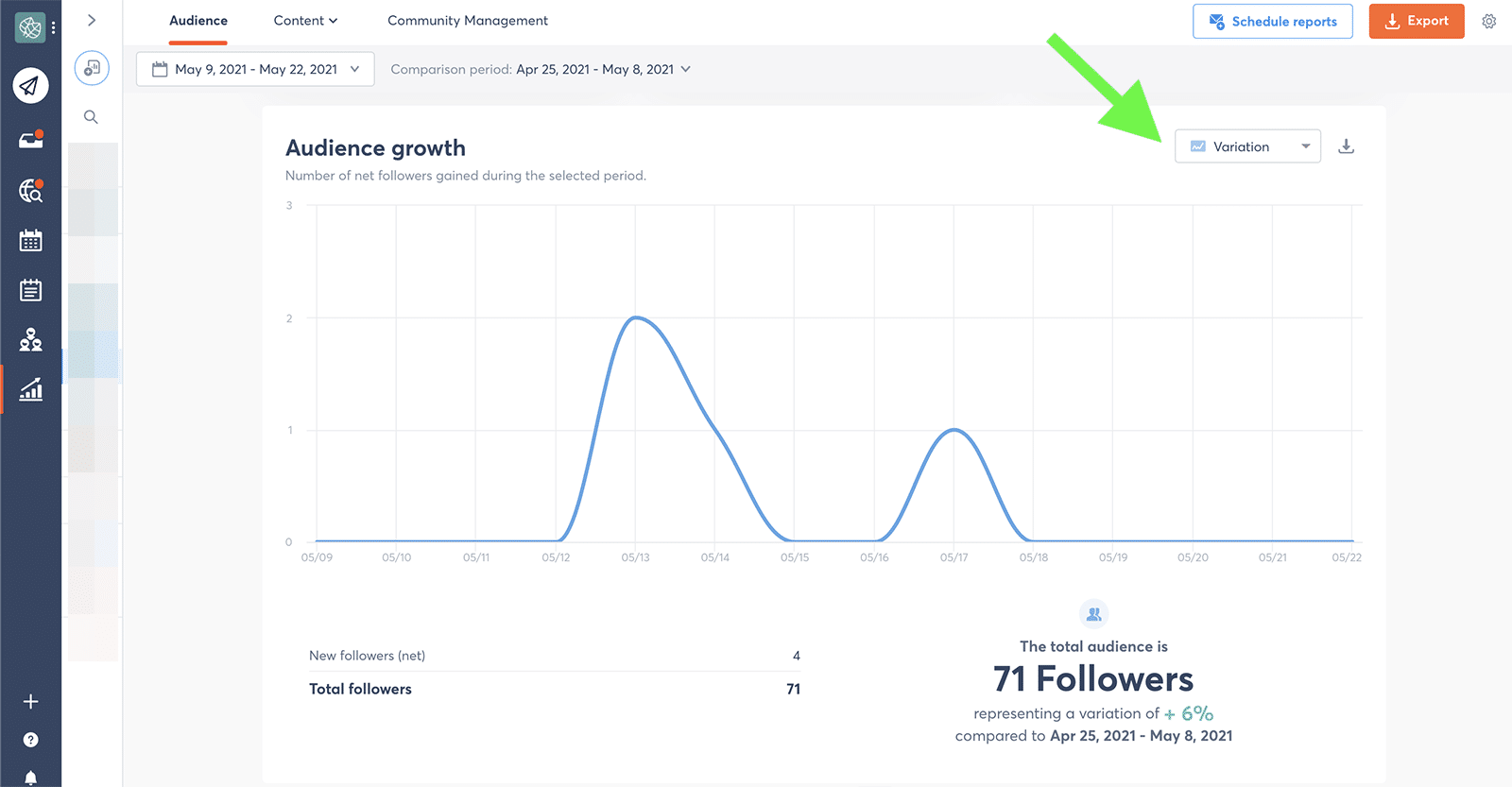
Task: Open the publishing paper plane icon
Action: click(x=30, y=85)
